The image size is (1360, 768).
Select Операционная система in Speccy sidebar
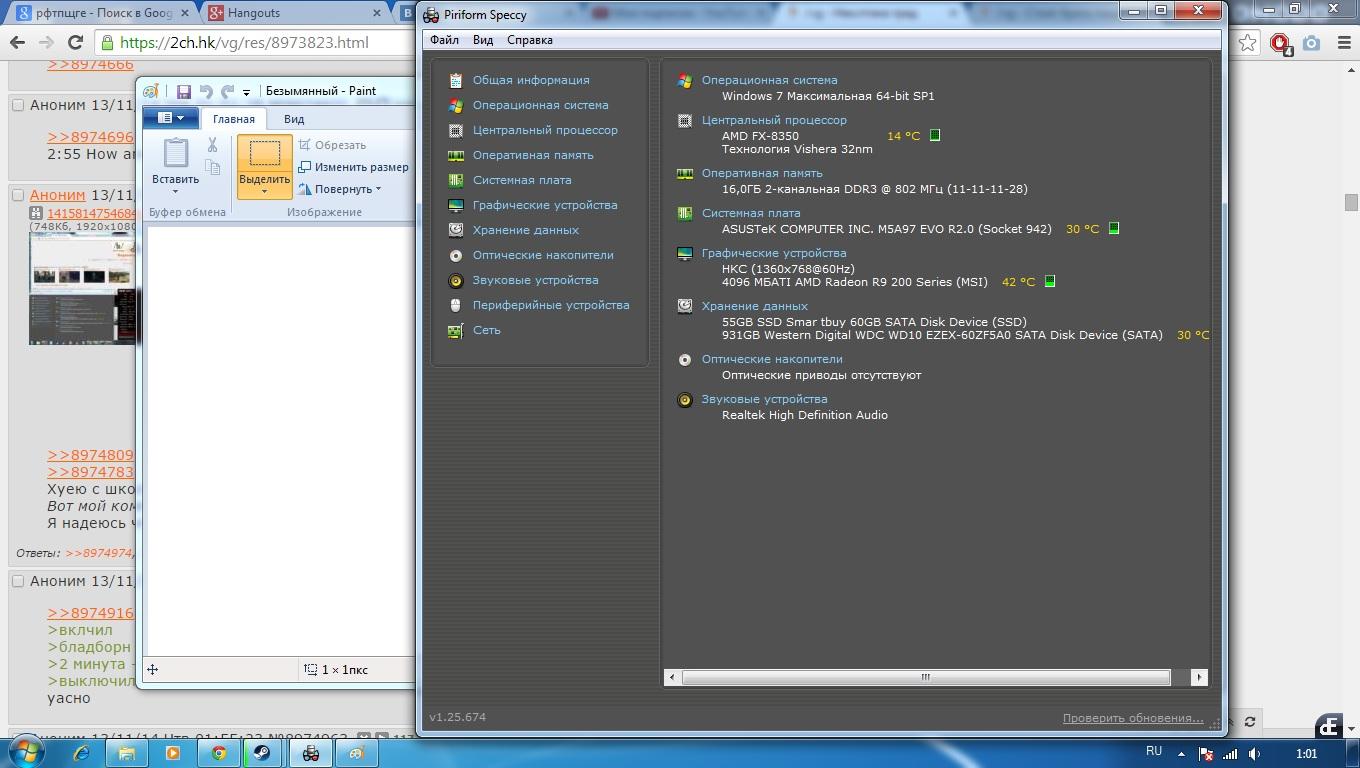[x=540, y=105]
